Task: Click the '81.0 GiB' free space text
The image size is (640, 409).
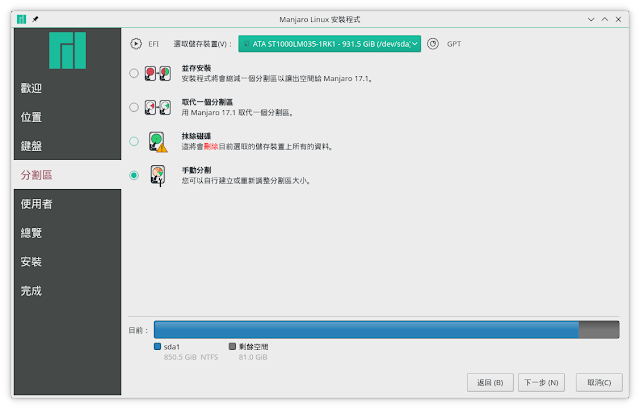Action: [253, 358]
